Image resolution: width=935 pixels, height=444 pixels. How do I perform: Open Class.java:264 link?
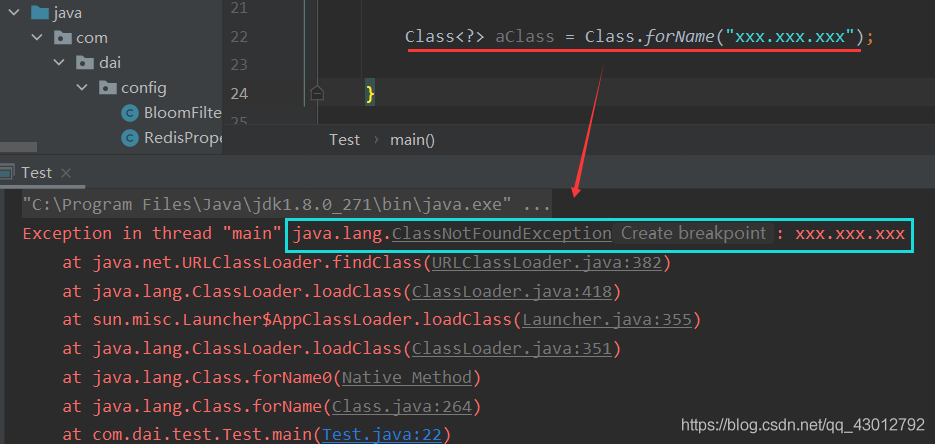point(403,406)
